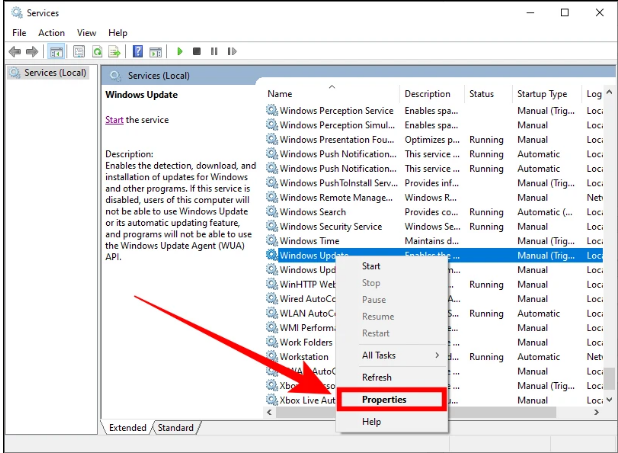The height and width of the screenshot is (453, 618).
Task: Select Windows Perception Simul... service row
Action: click(434, 125)
